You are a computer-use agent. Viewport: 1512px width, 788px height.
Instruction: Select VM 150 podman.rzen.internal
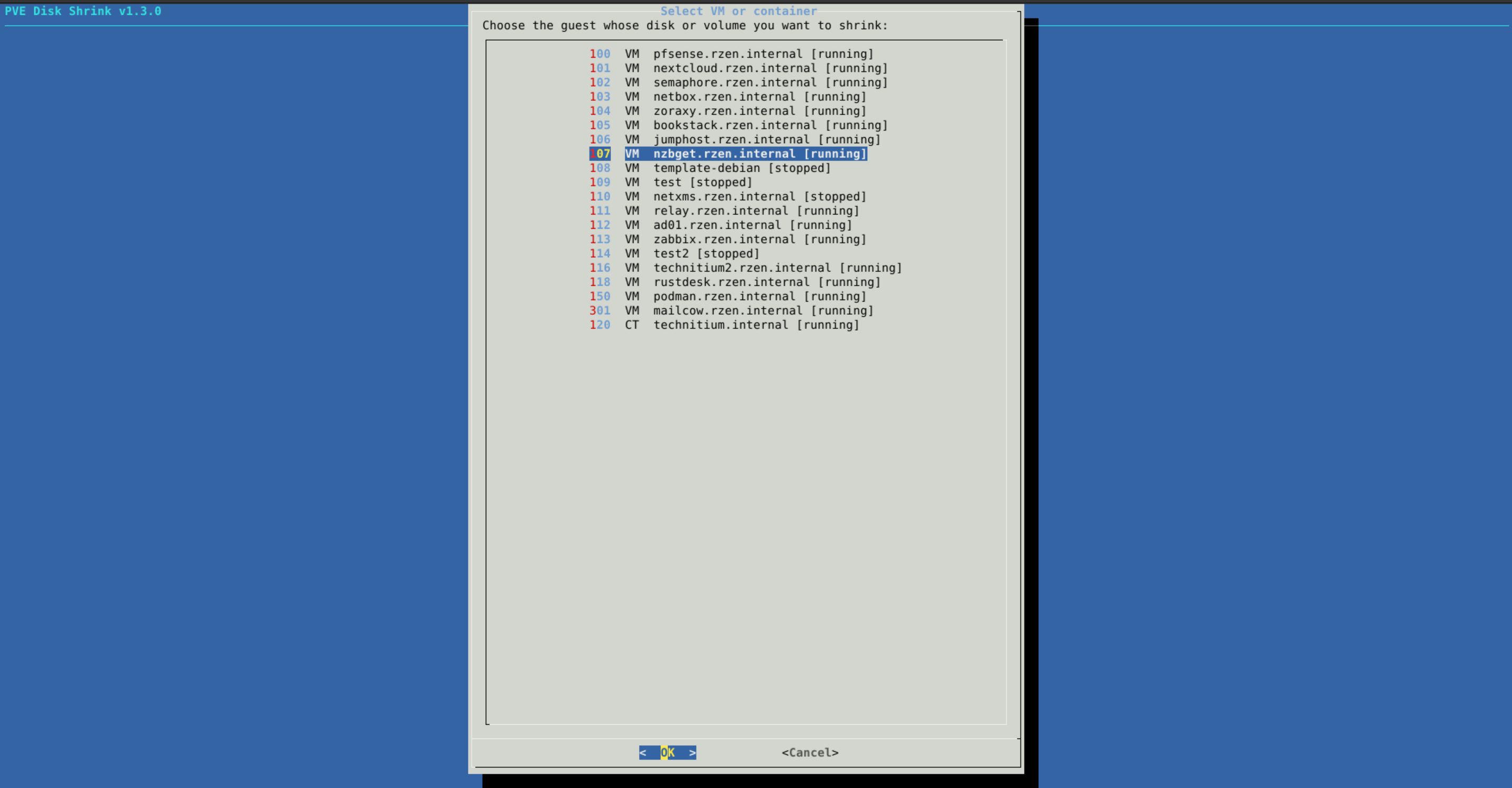[x=728, y=296]
